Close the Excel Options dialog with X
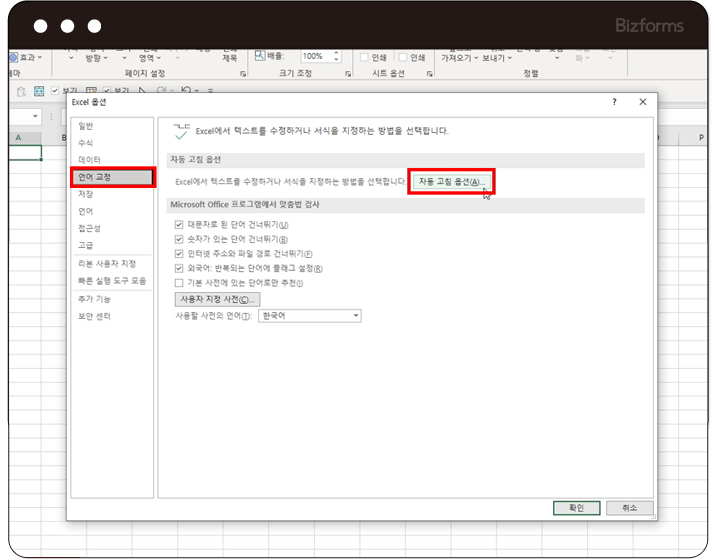The width and height of the screenshot is (715, 560). (x=642, y=102)
